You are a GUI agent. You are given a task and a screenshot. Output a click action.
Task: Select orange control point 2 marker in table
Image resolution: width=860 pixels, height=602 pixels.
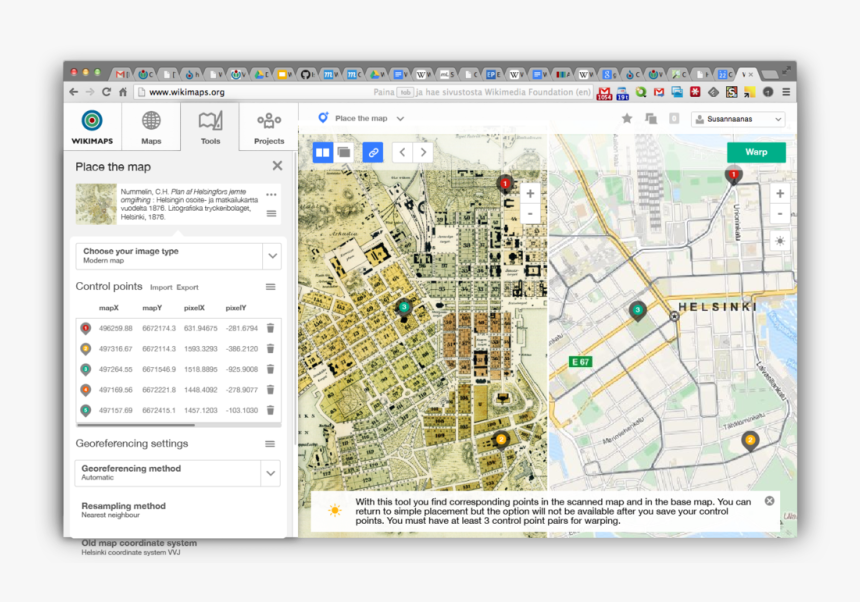pyautogui.click(x=86, y=349)
